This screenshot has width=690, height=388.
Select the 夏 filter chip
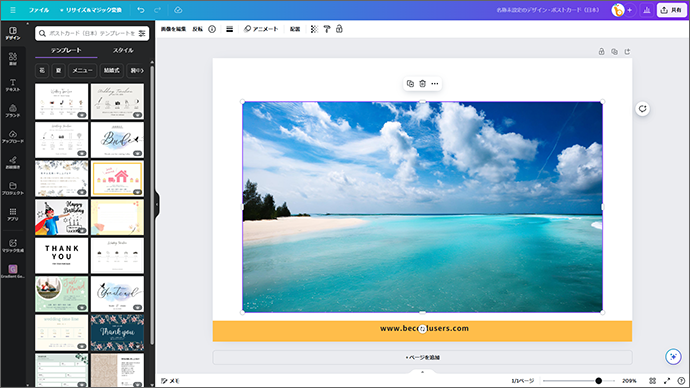pos(59,70)
